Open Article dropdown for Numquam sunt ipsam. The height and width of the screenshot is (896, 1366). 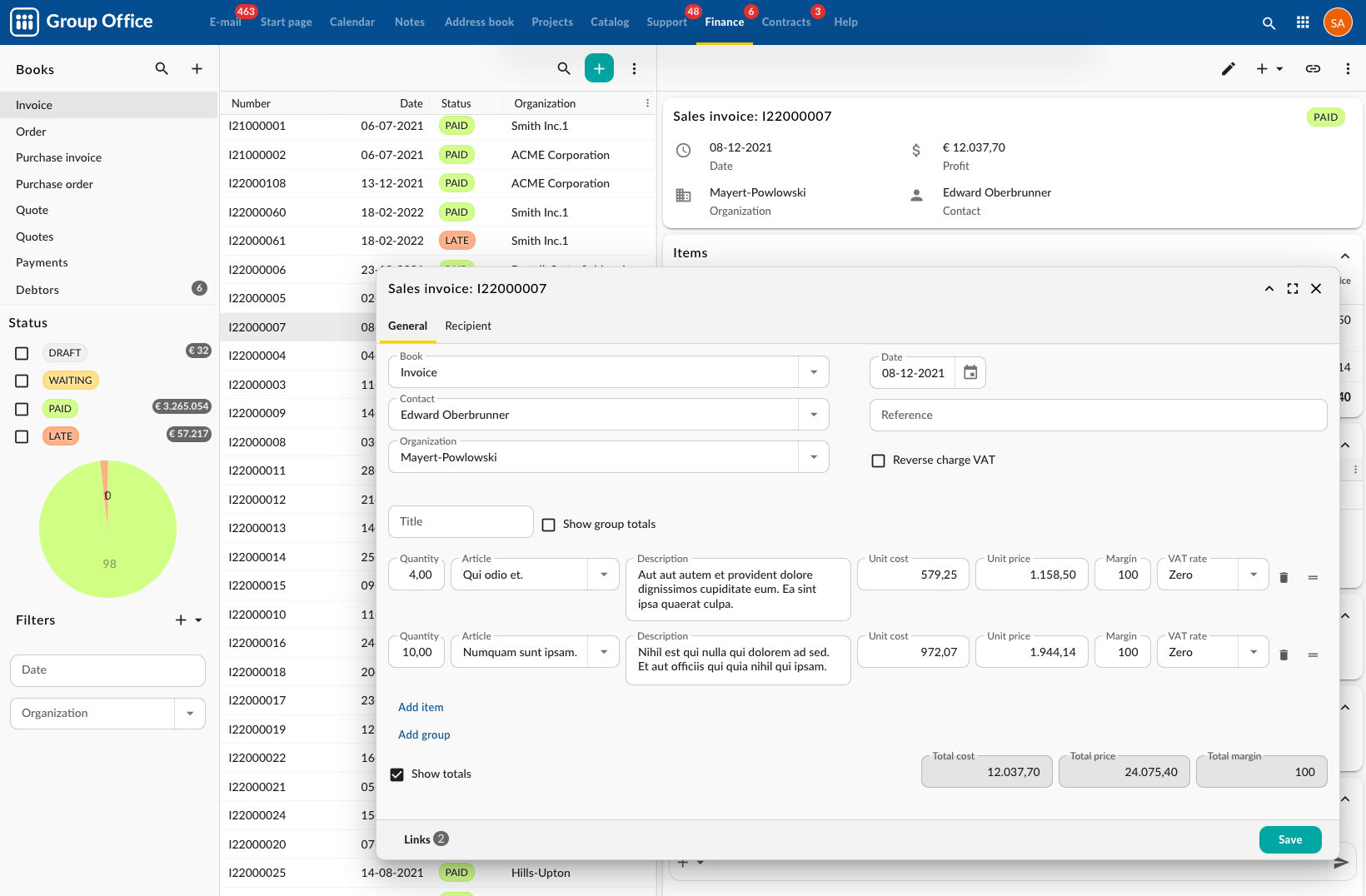(x=604, y=652)
